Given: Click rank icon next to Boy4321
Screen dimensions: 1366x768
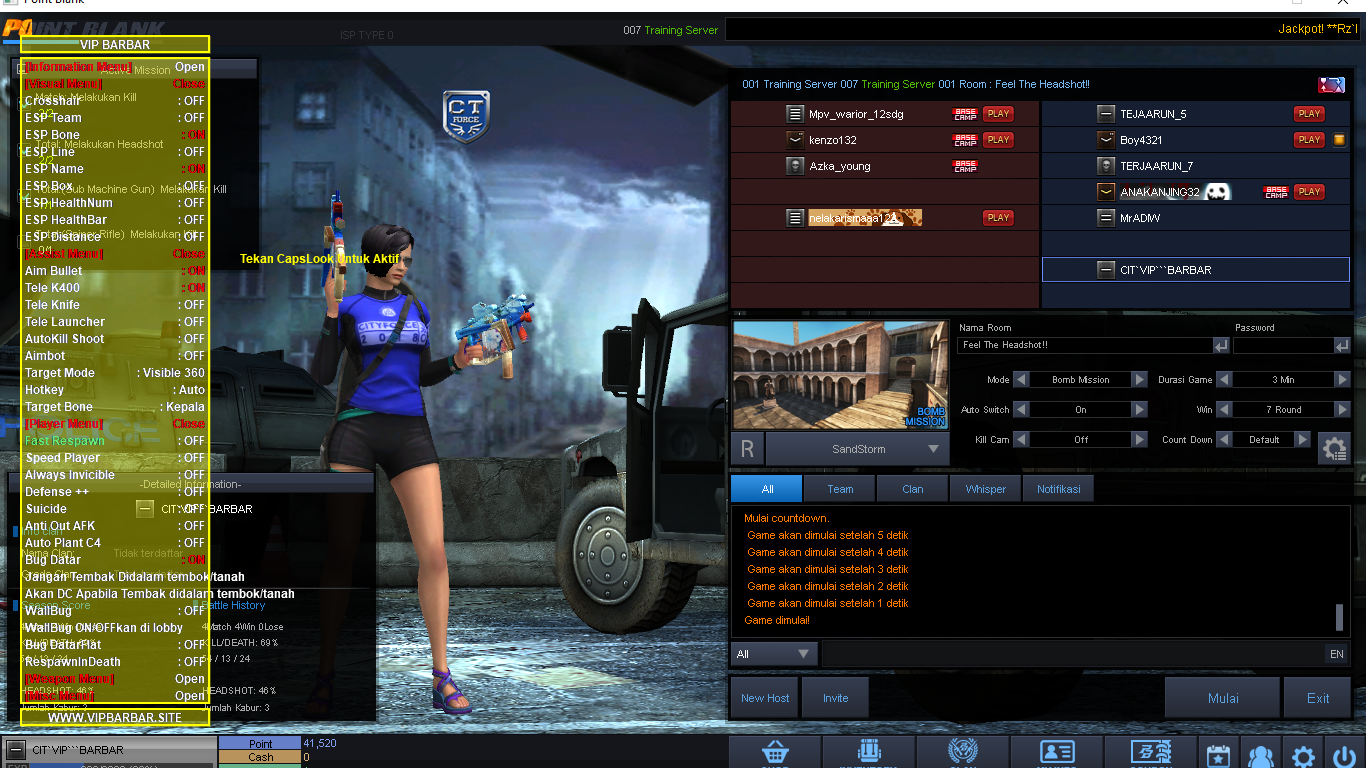Looking at the screenshot, I should pos(1106,140).
